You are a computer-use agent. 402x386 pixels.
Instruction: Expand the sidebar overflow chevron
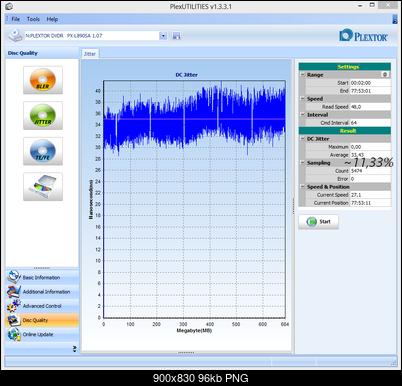point(74,349)
